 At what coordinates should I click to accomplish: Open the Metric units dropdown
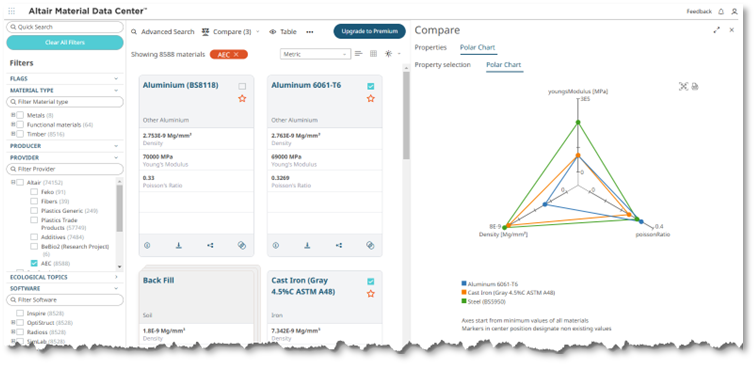tap(315, 54)
